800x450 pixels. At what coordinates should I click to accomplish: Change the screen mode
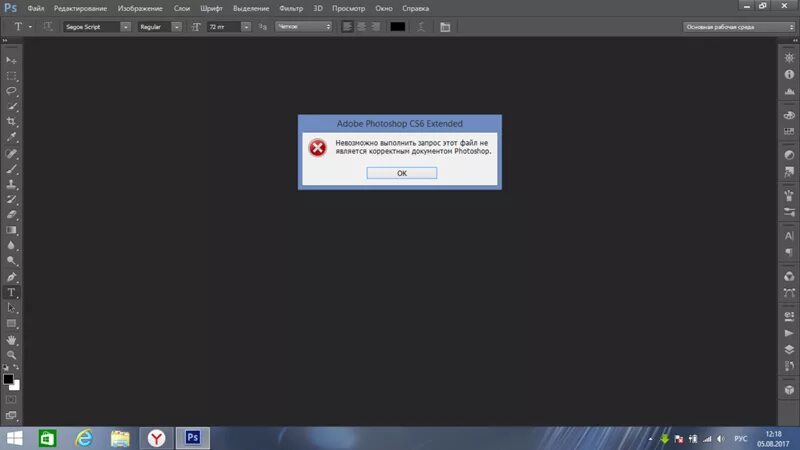click(x=11, y=415)
